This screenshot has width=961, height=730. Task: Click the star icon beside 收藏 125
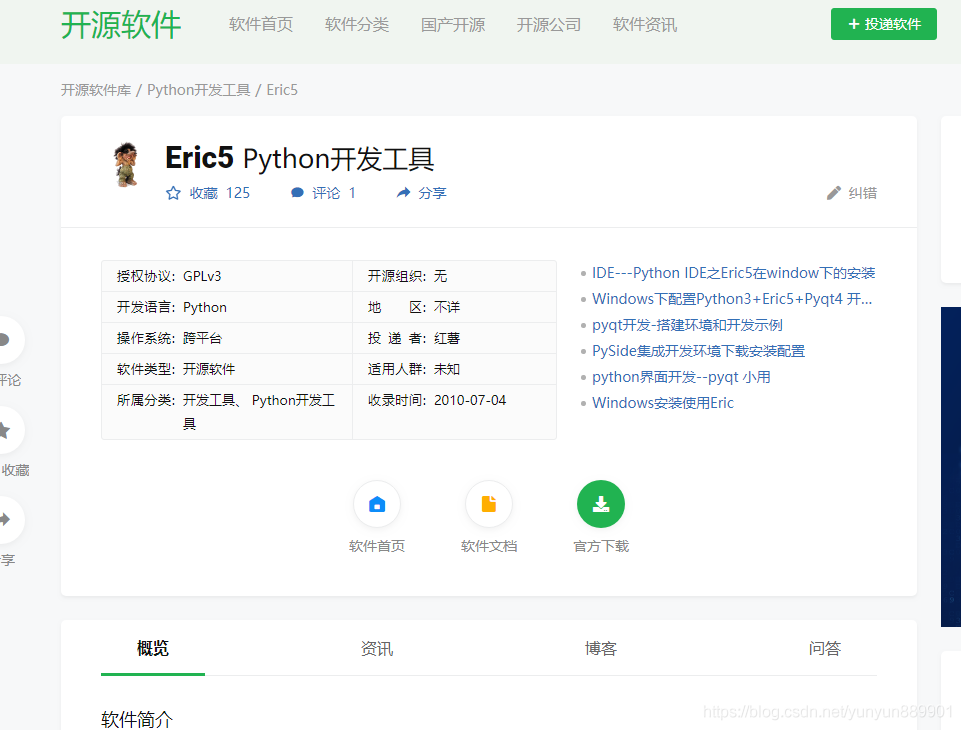[173, 193]
